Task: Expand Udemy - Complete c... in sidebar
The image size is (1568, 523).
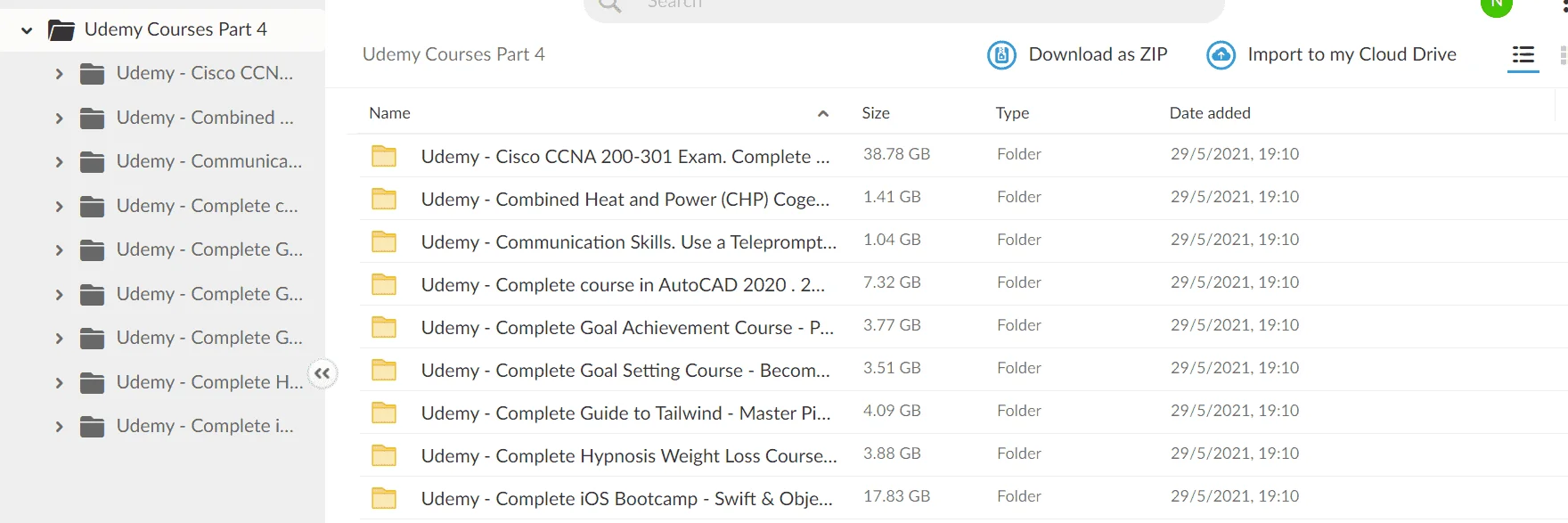Action: pyautogui.click(x=59, y=206)
